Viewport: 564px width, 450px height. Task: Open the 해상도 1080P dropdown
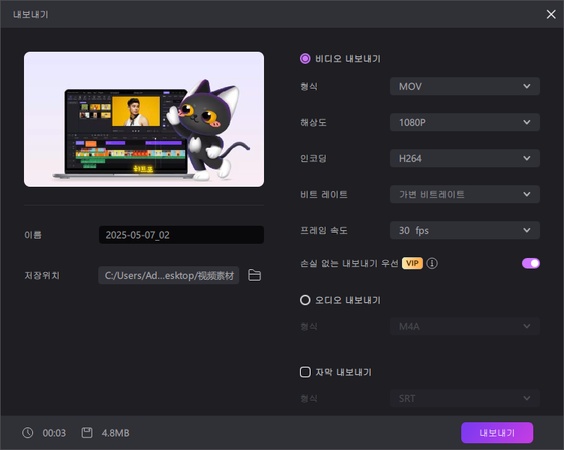(x=465, y=122)
